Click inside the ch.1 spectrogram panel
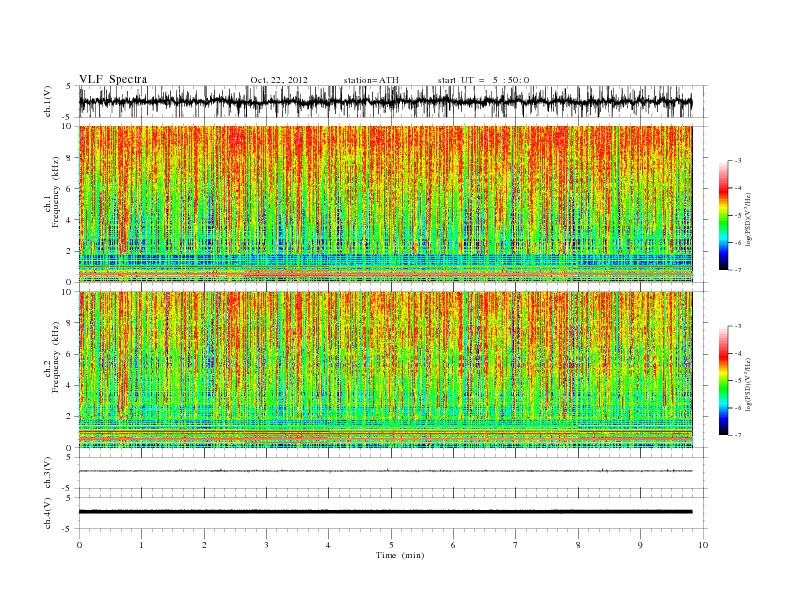This screenshot has height=612, width=792. click(x=385, y=204)
